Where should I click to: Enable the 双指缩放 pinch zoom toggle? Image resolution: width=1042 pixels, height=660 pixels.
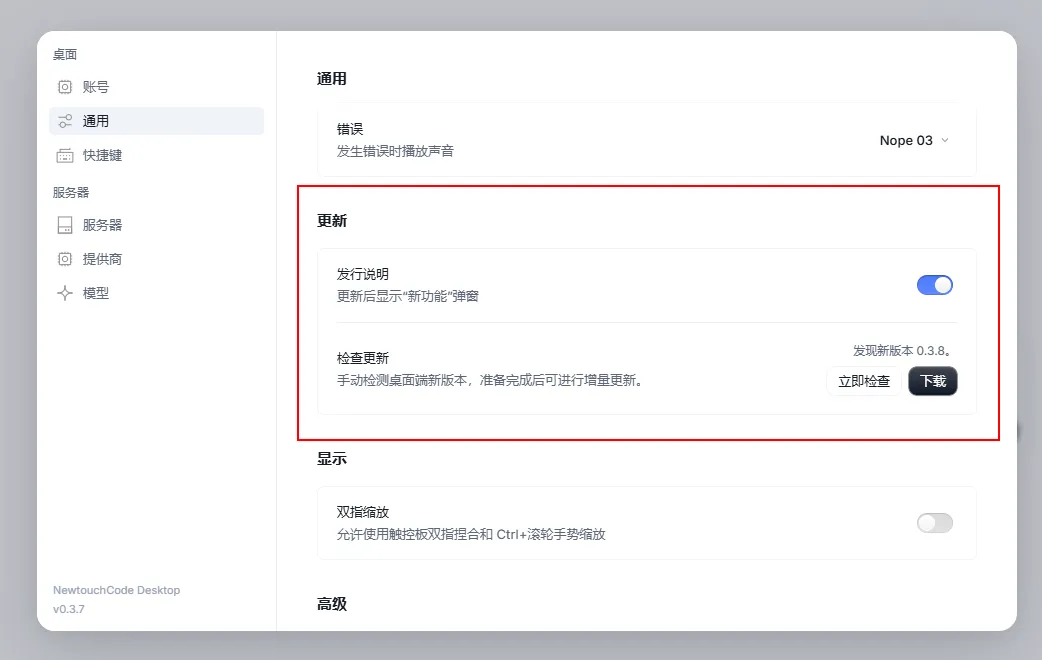coord(934,523)
